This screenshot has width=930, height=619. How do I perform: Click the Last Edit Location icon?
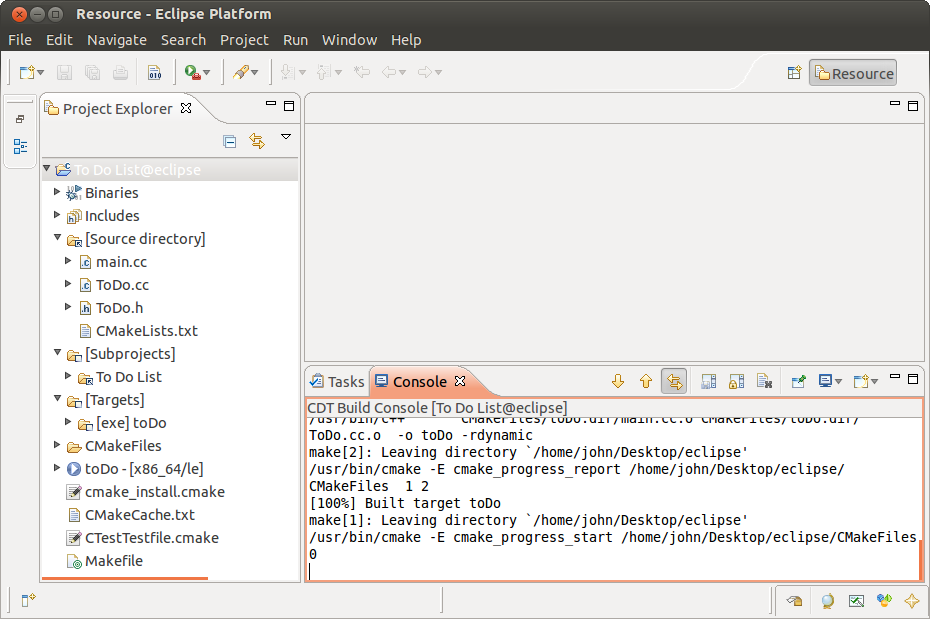(362, 72)
